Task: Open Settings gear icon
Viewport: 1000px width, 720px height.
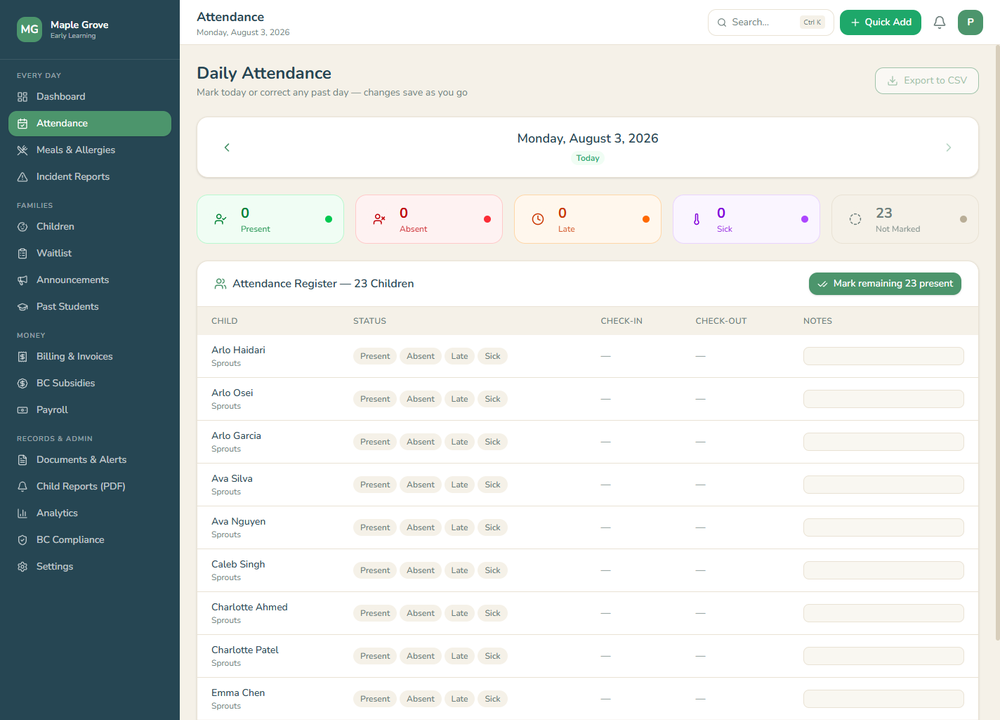Action: [x=22, y=568]
